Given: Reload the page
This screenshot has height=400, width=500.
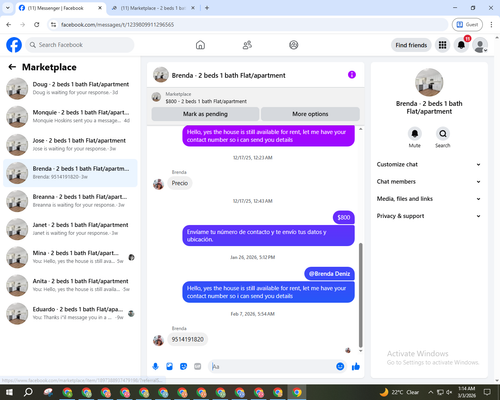Looking at the screenshot, I should click(37, 25).
